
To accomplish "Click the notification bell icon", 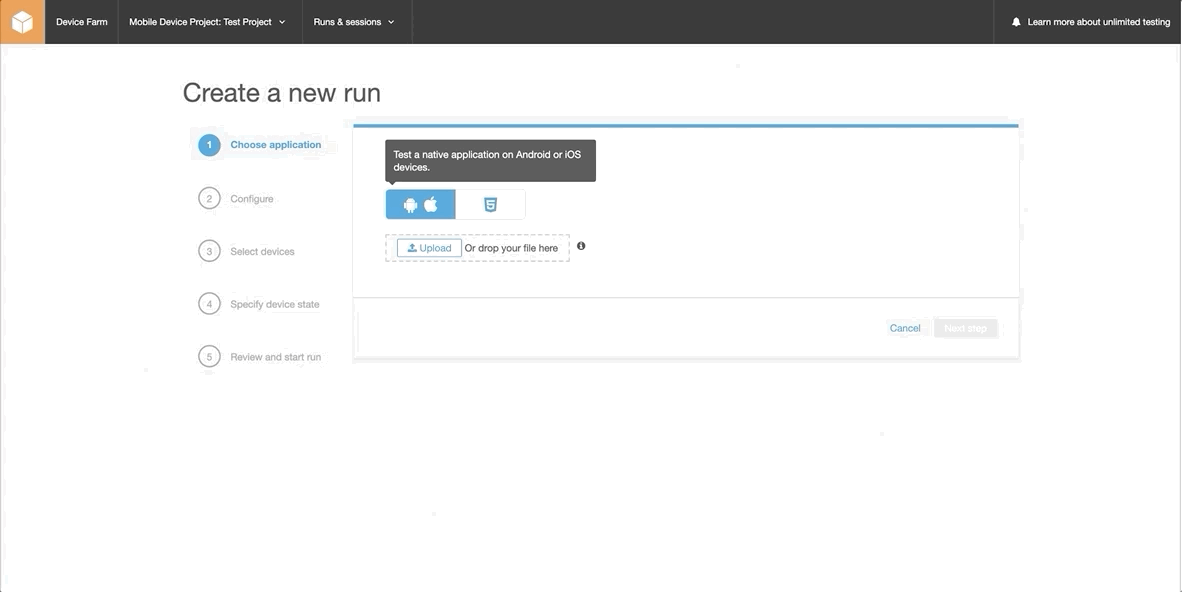I will click(1016, 22).
